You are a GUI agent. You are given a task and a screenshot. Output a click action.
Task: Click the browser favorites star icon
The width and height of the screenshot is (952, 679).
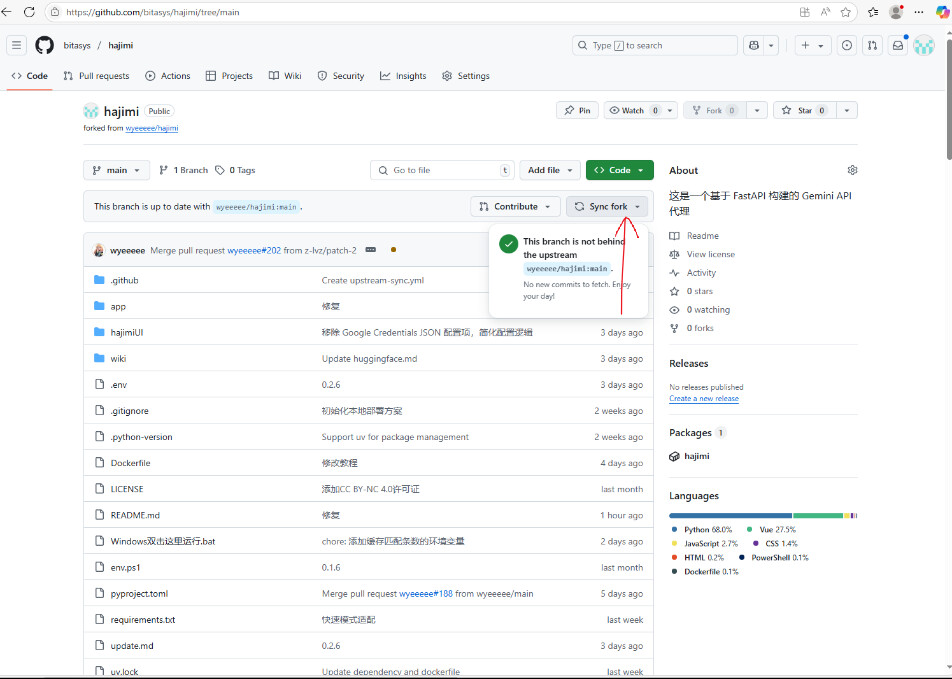pyautogui.click(x=846, y=12)
